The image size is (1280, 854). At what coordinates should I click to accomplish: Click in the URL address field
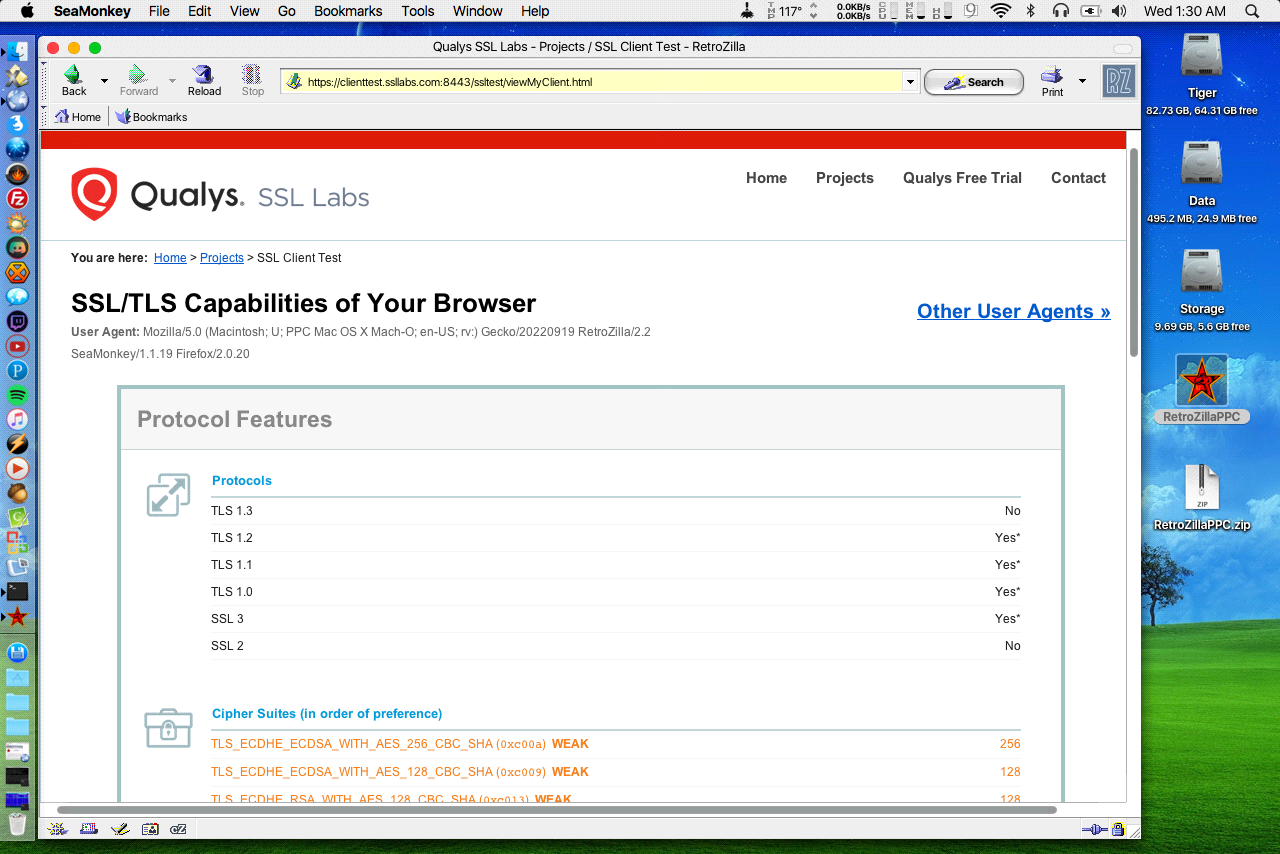coord(600,82)
